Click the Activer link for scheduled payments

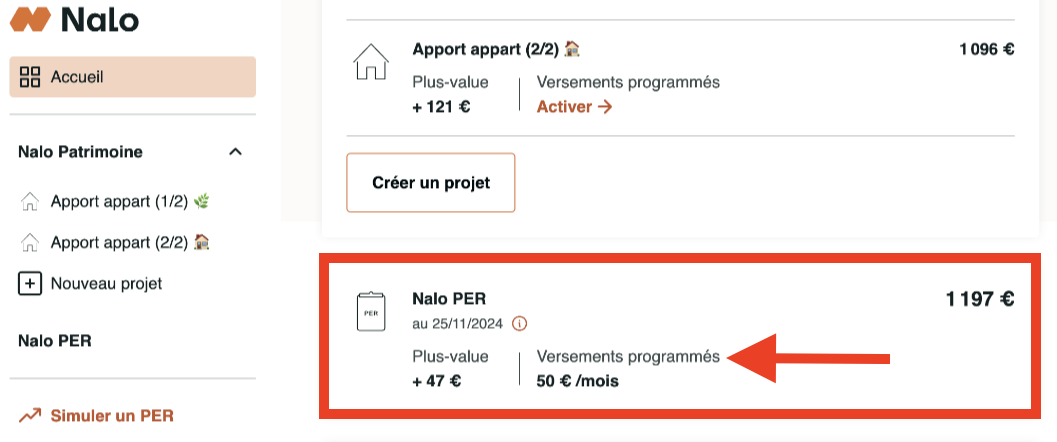tap(574, 107)
